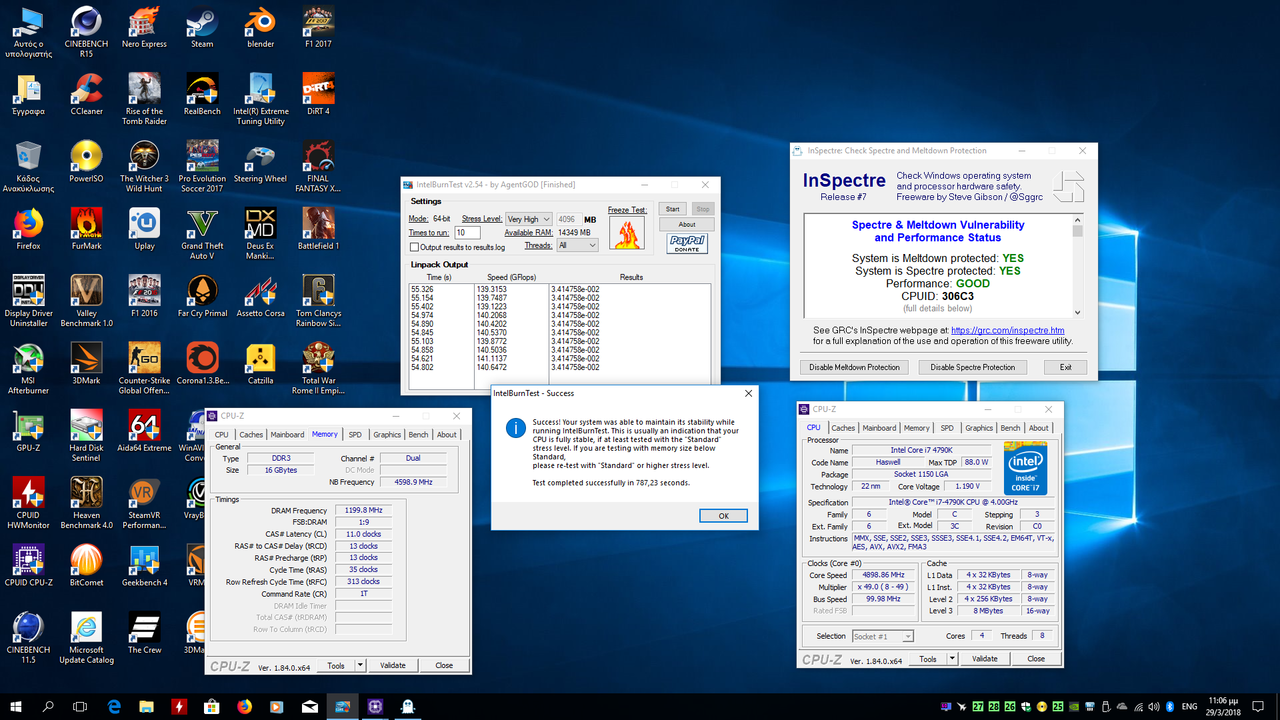Viewport: 1280px width, 720px height.
Task: Open About tab in CPU-Z i7-4790K window
Action: [x=1039, y=428]
